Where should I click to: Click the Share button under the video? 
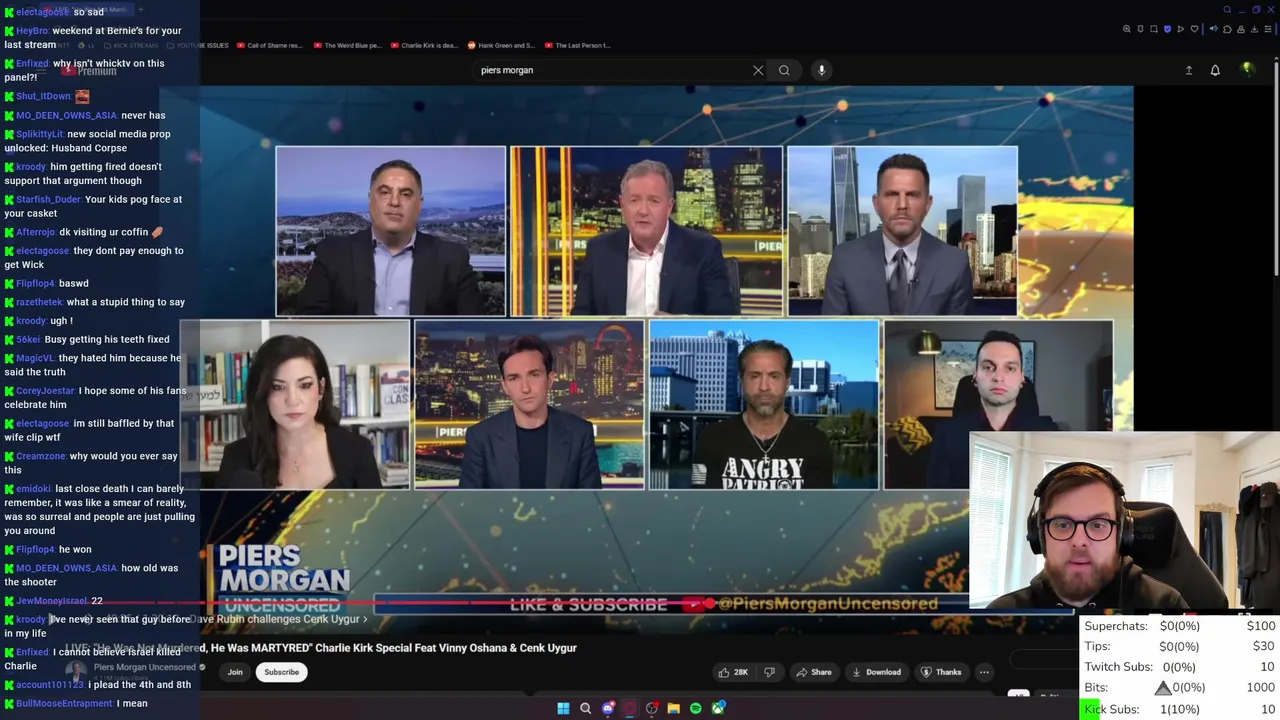(x=813, y=672)
